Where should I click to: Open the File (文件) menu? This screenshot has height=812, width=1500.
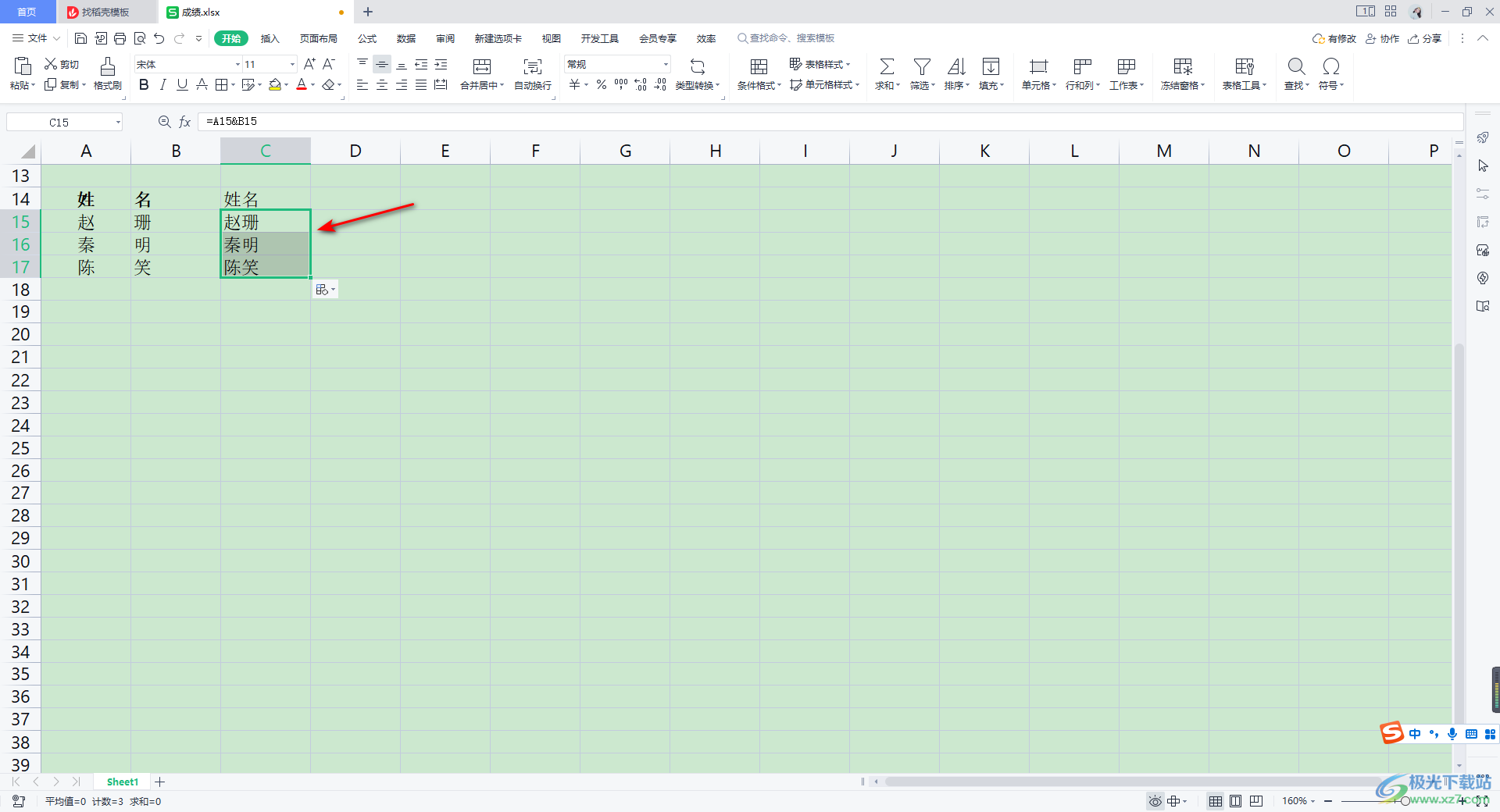pos(36,38)
